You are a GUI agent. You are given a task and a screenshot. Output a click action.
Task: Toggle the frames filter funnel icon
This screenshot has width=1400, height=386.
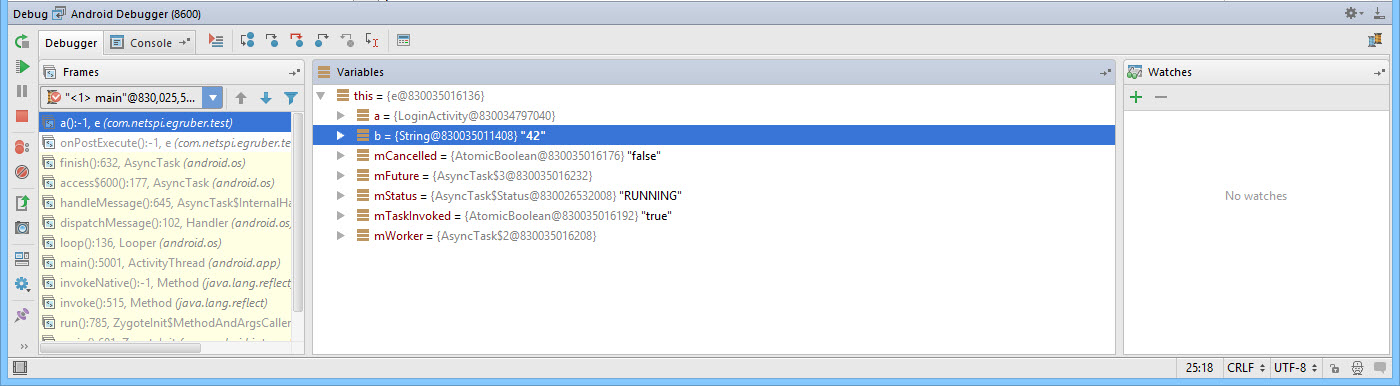[291, 98]
